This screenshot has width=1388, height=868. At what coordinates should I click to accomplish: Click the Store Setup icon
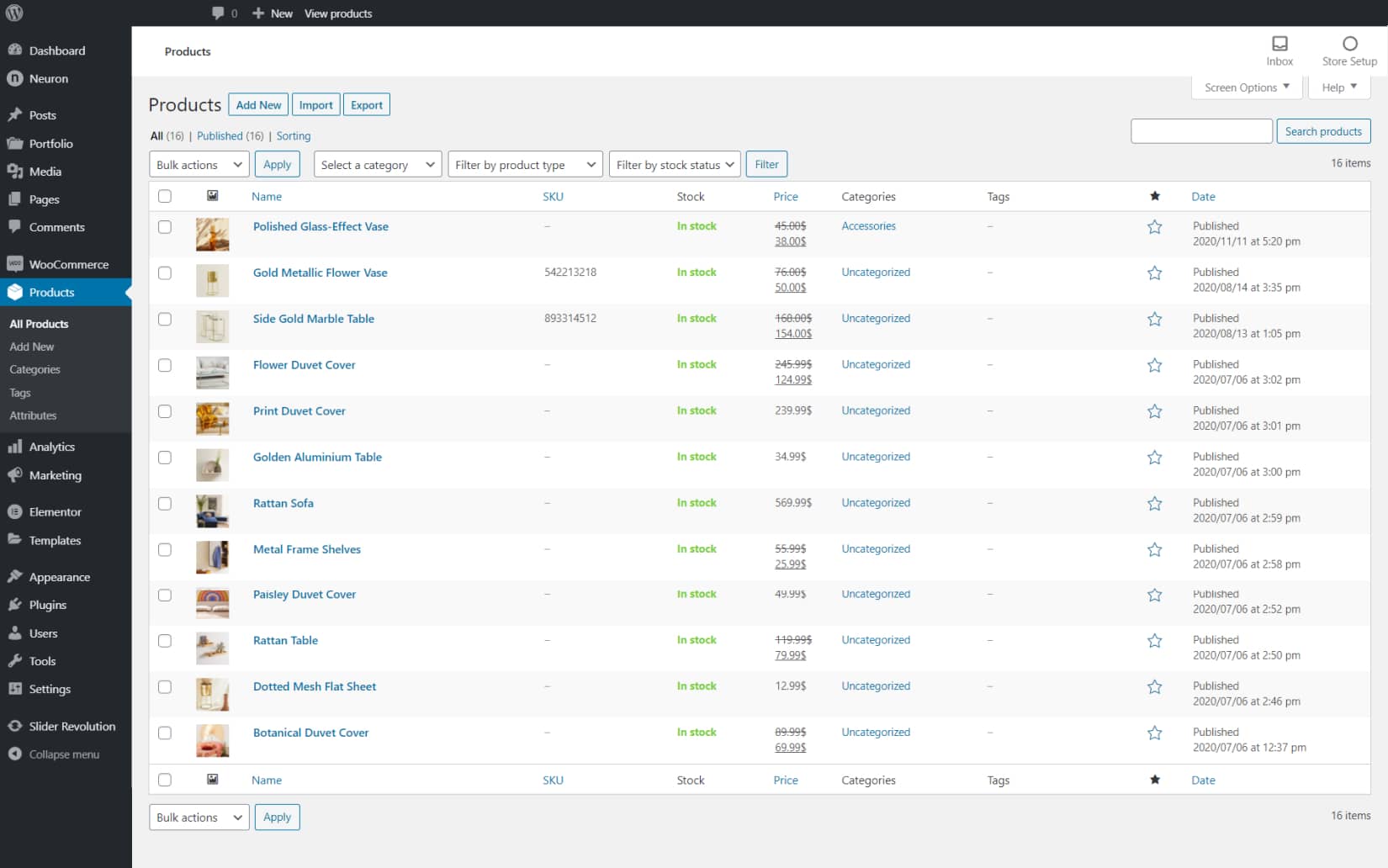click(x=1348, y=43)
